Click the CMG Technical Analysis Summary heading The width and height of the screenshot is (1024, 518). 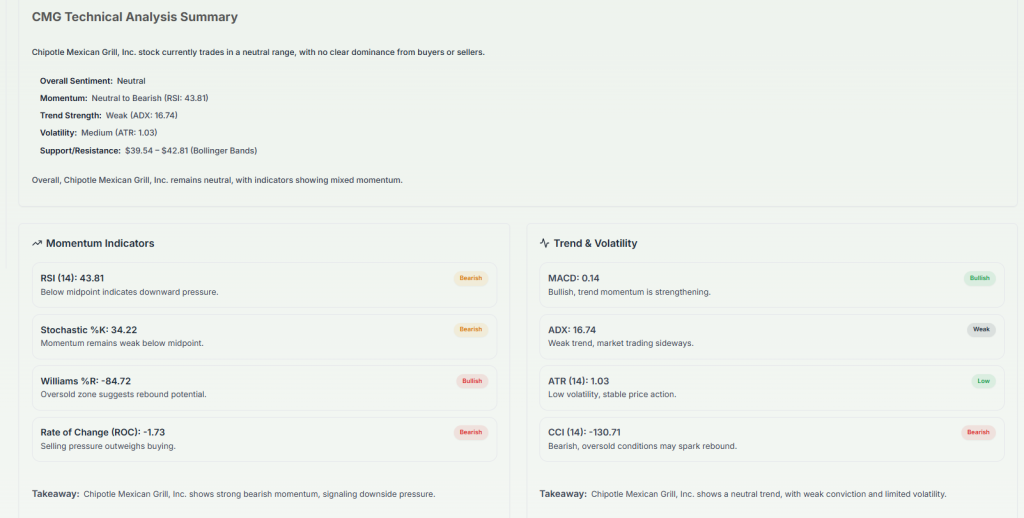(135, 17)
